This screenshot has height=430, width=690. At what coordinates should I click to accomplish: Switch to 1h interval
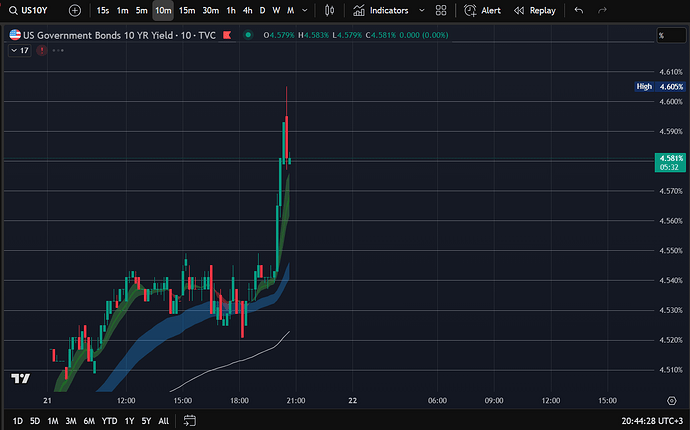pos(231,10)
